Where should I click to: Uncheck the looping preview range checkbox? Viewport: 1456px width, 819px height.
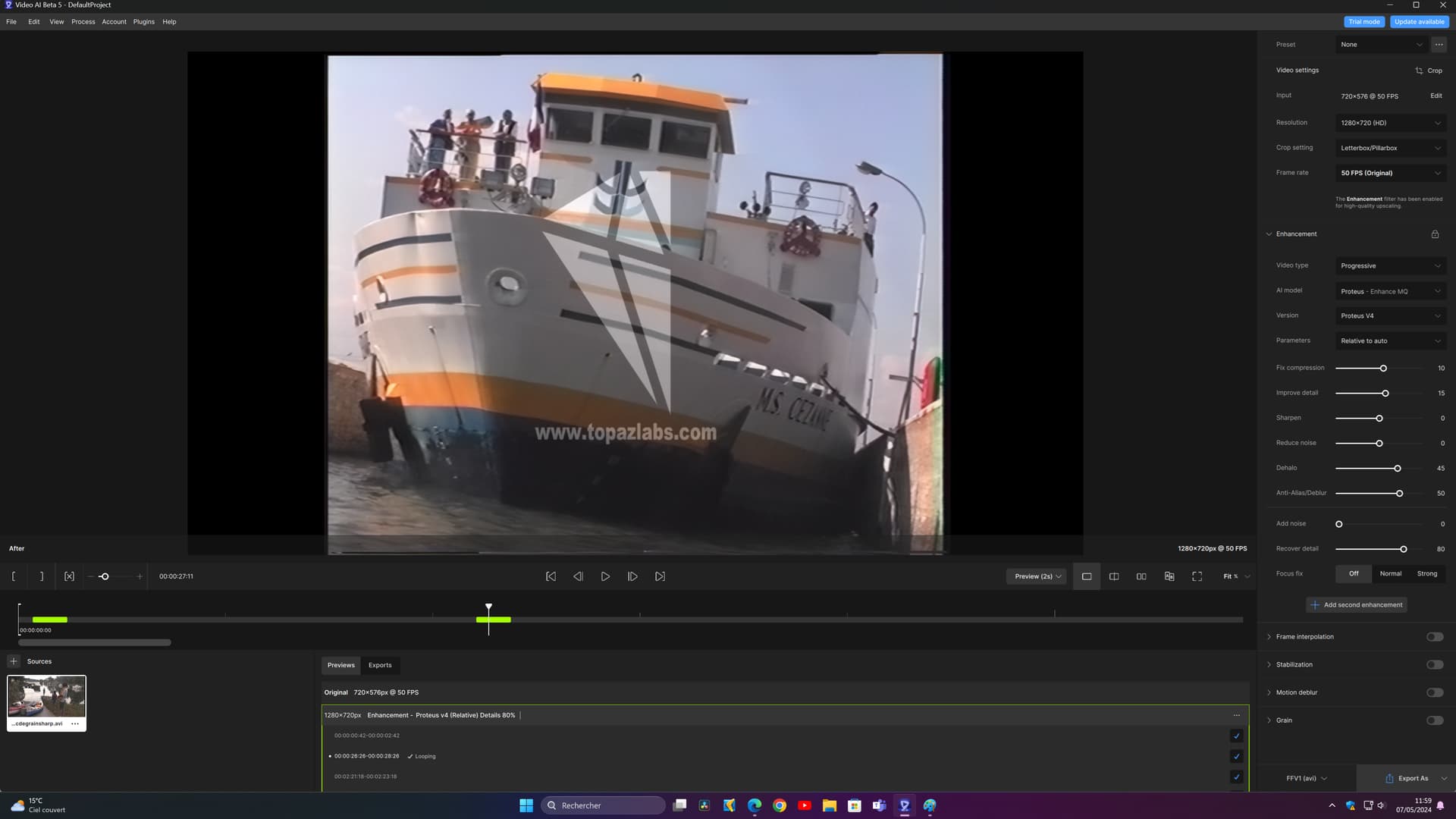1236,756
